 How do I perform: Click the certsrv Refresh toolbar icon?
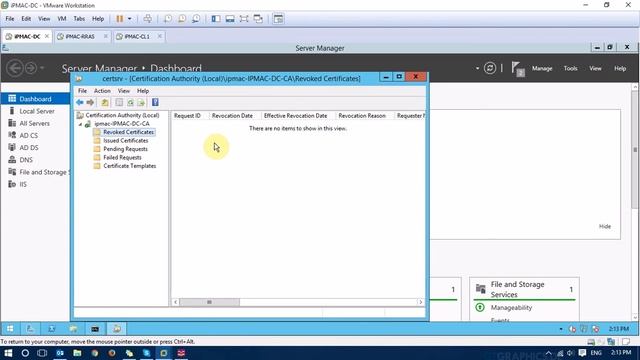130,102
